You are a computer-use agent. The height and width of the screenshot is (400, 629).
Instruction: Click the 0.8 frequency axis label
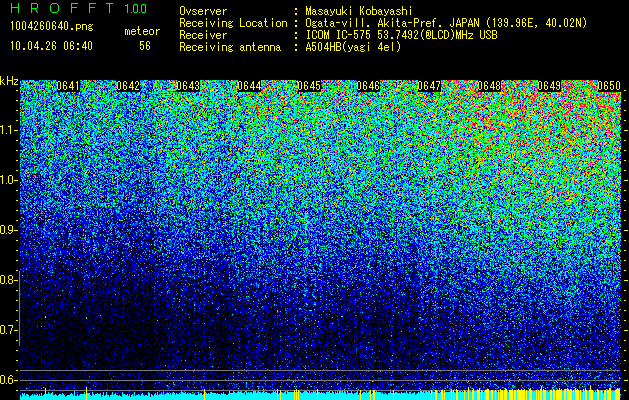[7, 280]
